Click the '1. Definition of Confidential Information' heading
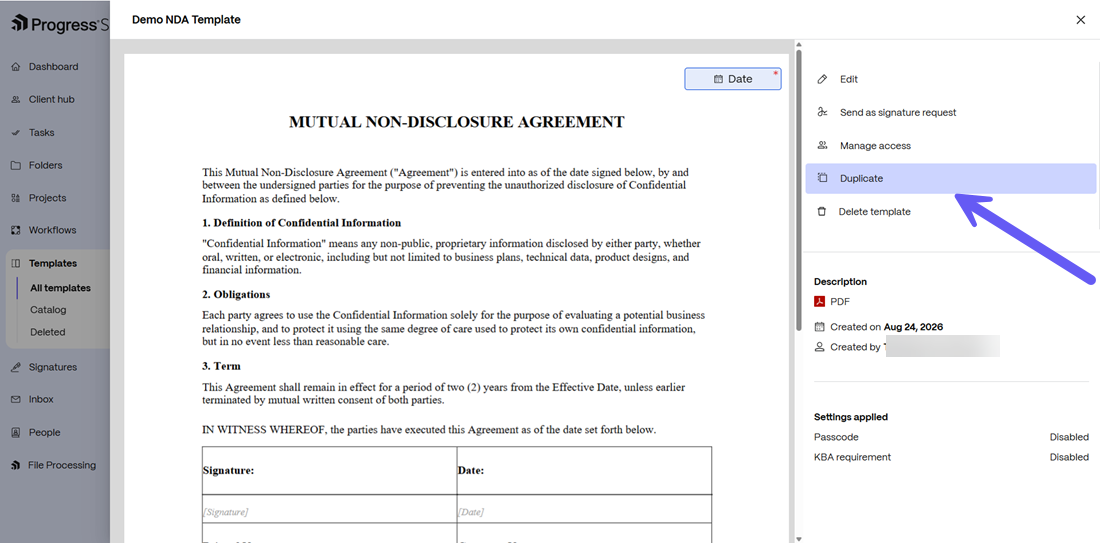This screenshot has height=543, width=1100. (x=302, y=223)
